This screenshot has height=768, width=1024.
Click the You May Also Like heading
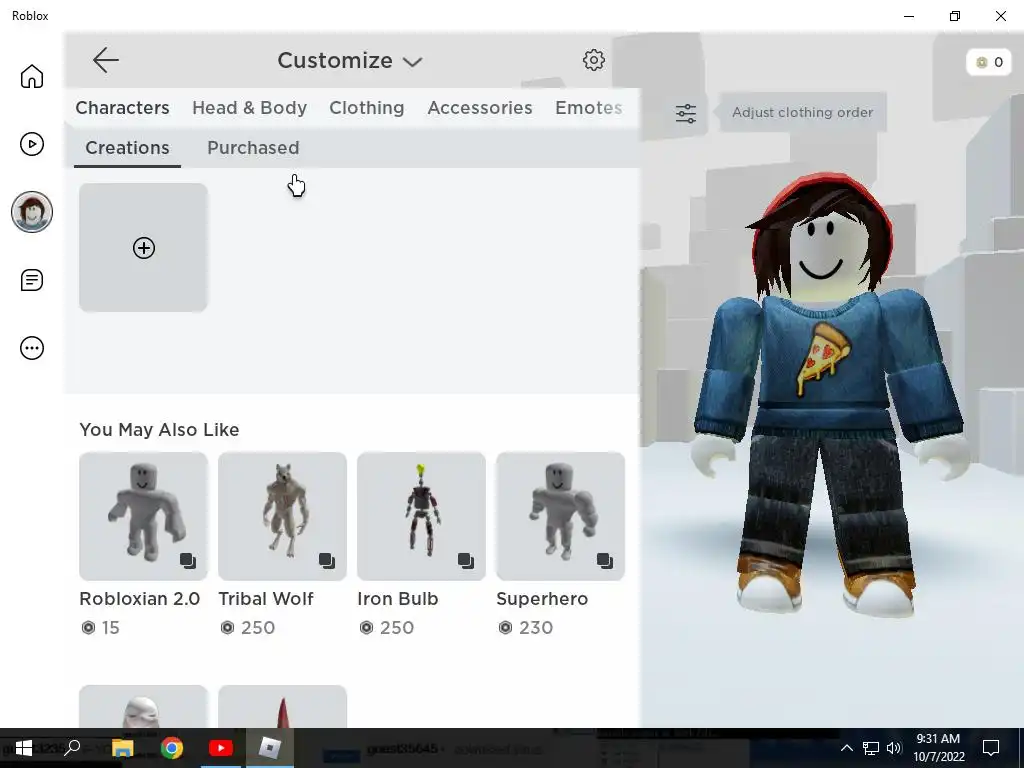coord(159,430)
